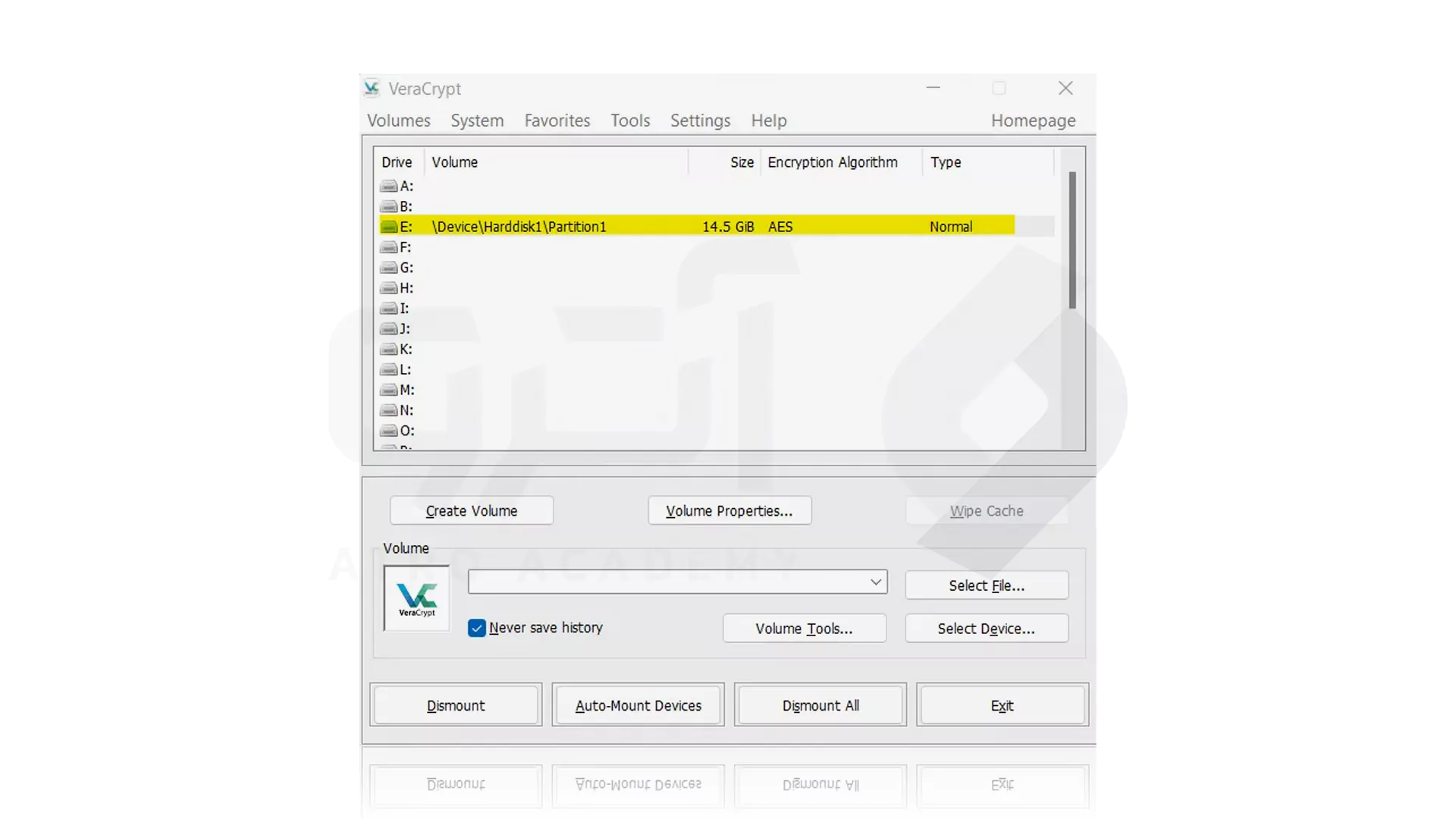Click the Wipe Cache button

tap(987, 511)
